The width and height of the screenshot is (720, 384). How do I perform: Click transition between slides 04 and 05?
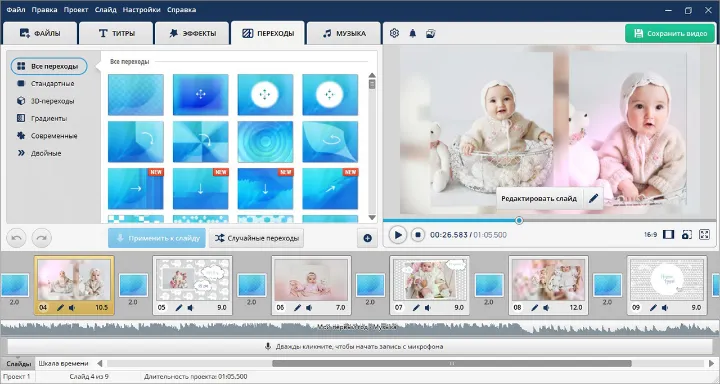(x=133, y=284)
